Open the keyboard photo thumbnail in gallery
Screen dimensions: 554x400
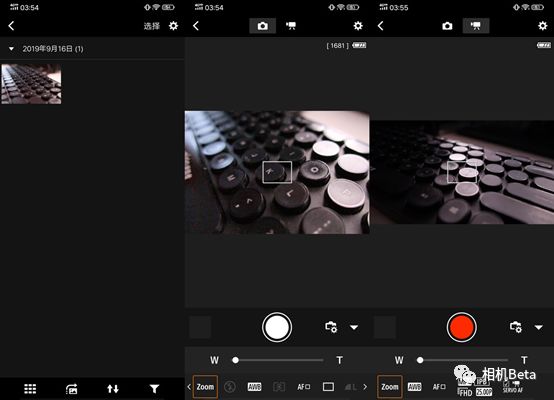click(31, 84)
